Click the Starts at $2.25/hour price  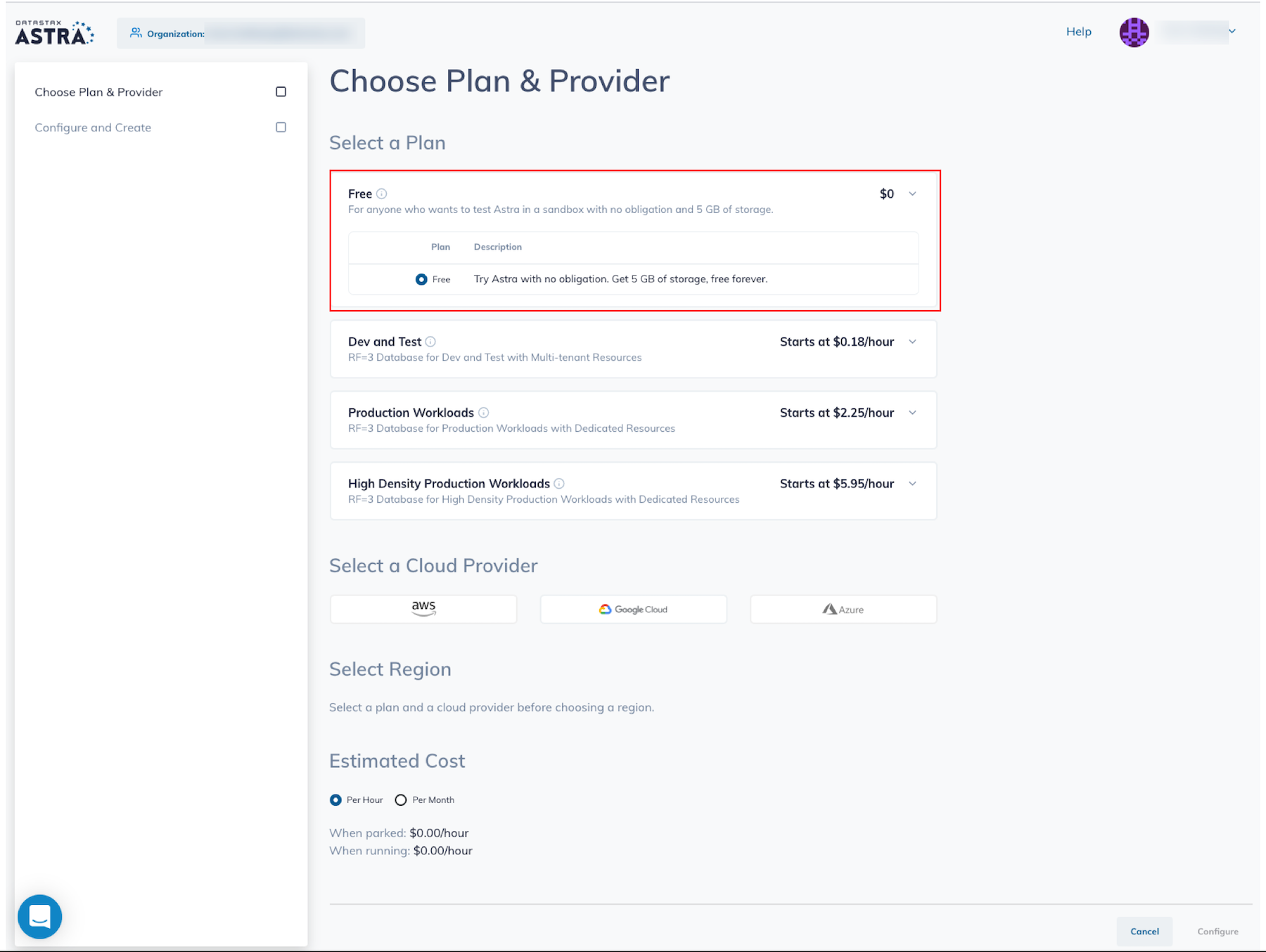837,413
